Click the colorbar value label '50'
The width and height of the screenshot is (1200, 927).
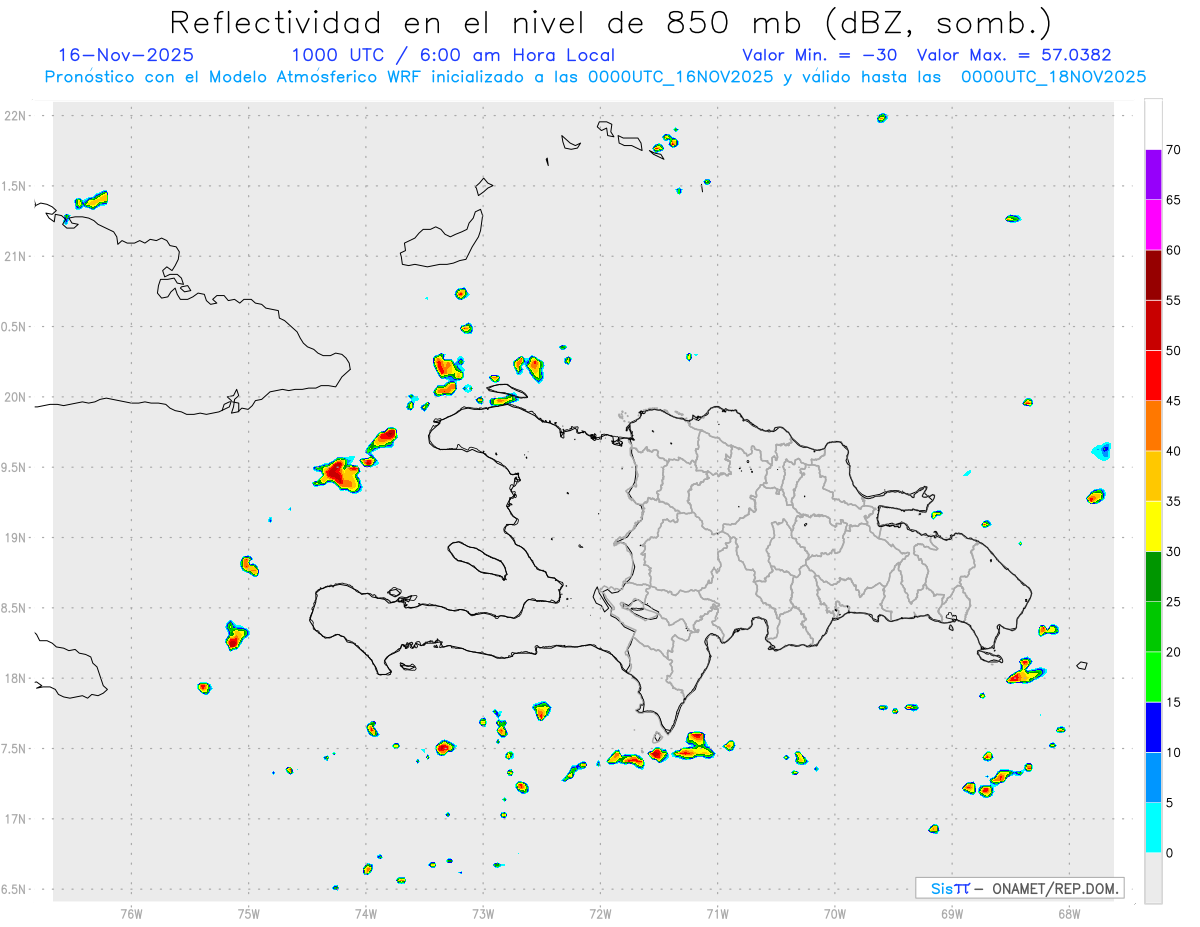(1174, 350)
